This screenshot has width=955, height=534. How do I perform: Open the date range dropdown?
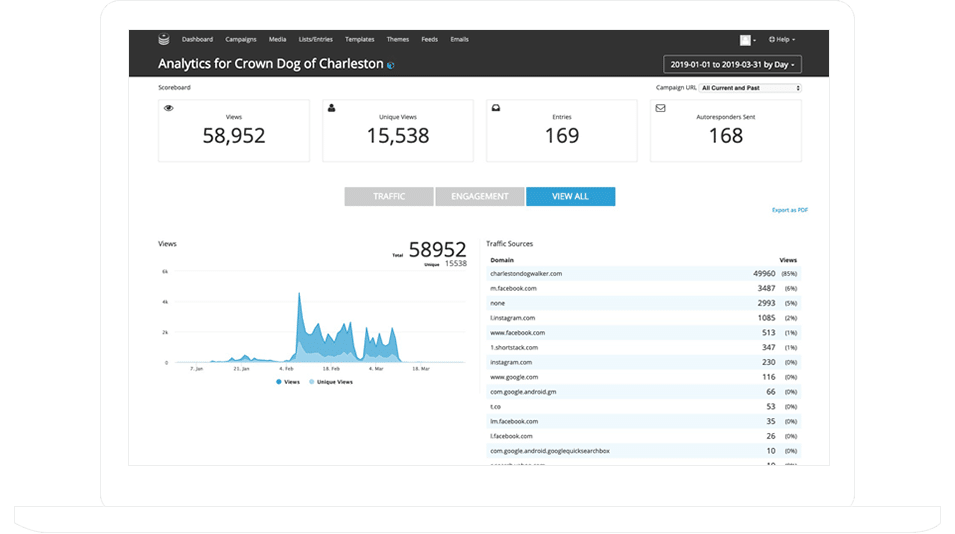pyautogui.click(x=732, y=64)
